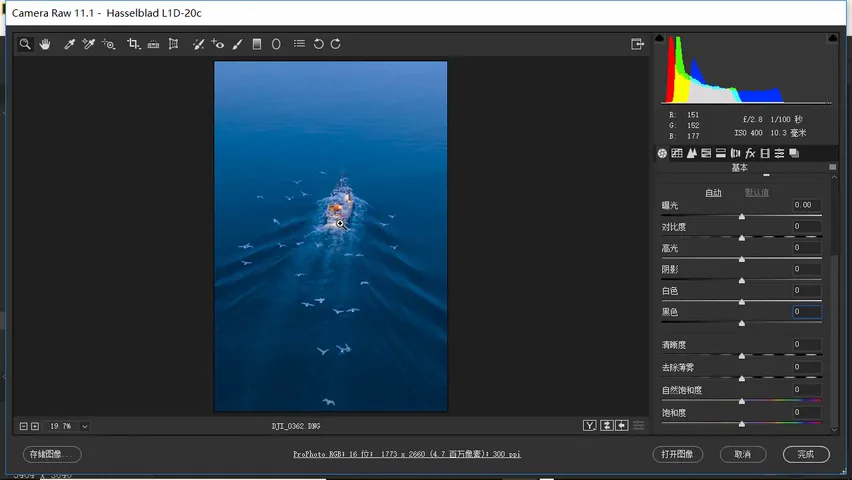
Task: Click the 打开图像 open image button
Action: pos(678,454)
